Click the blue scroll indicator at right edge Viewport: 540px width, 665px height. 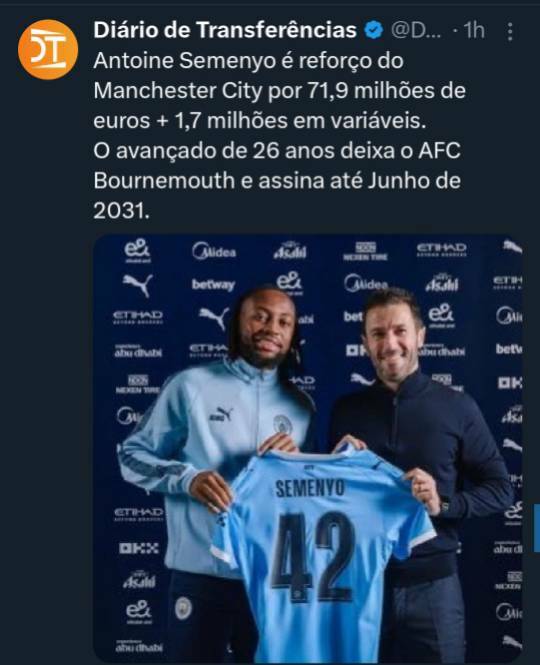click(x=537, y=528)
